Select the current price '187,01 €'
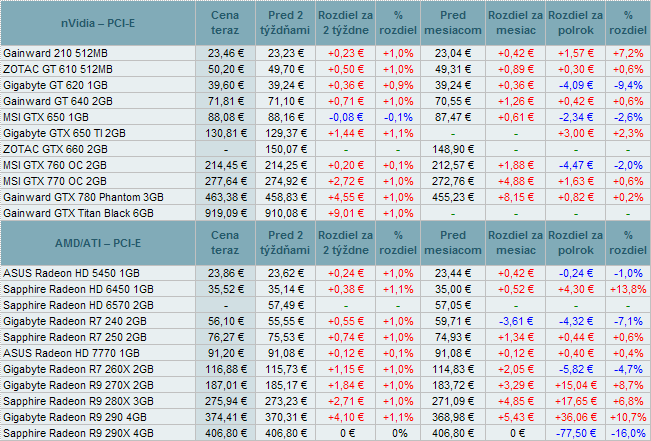The height and width of the screenshot is (441, 651). [x=226, y=385]
